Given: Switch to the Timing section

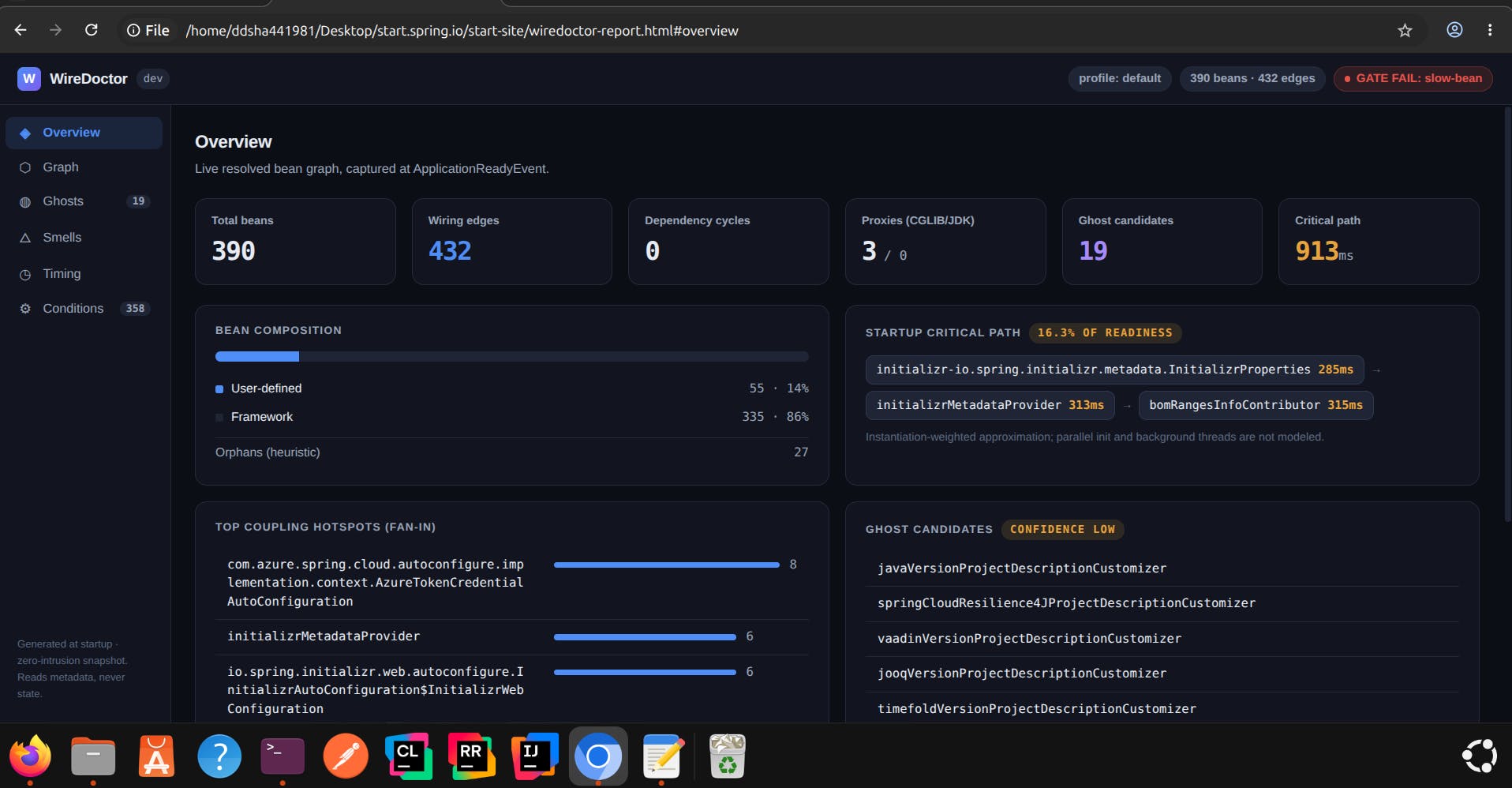Looking at the screenshot, I should [84, 274].
